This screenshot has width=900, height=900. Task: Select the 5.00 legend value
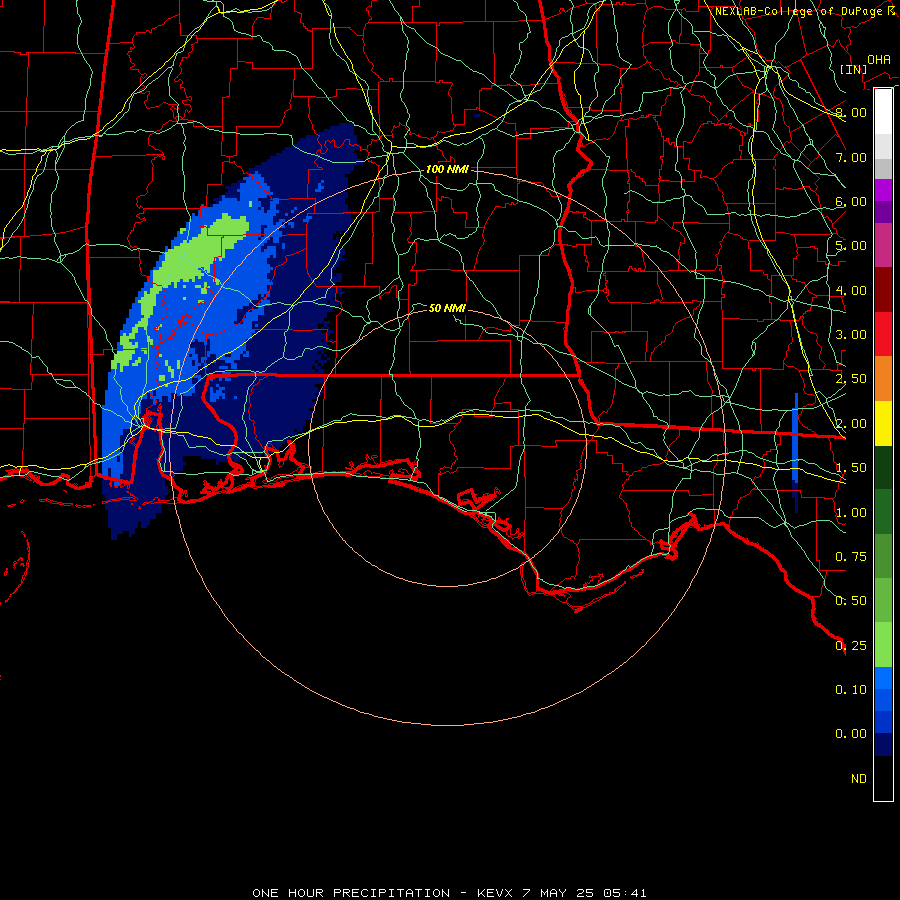coord(851,246)
